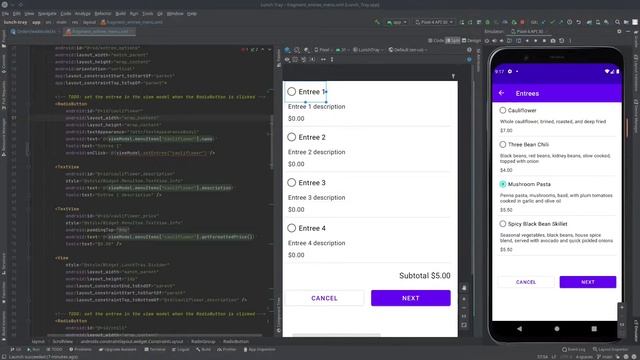Zoom in the layout preview with plus icon
This screenshot has width=640, height=360.
[464, 299]
